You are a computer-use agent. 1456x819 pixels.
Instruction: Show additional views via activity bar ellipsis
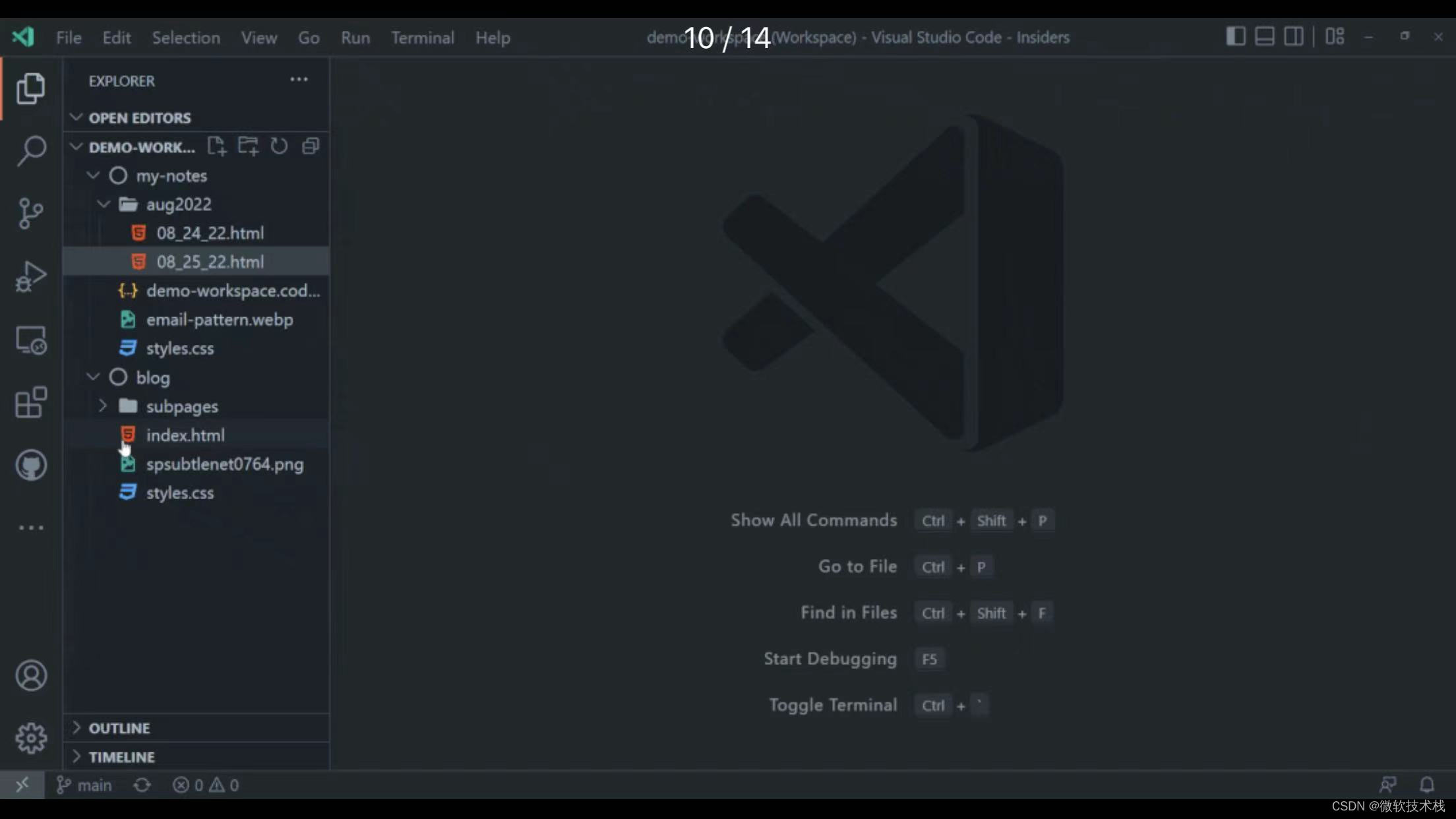(31, 528)
